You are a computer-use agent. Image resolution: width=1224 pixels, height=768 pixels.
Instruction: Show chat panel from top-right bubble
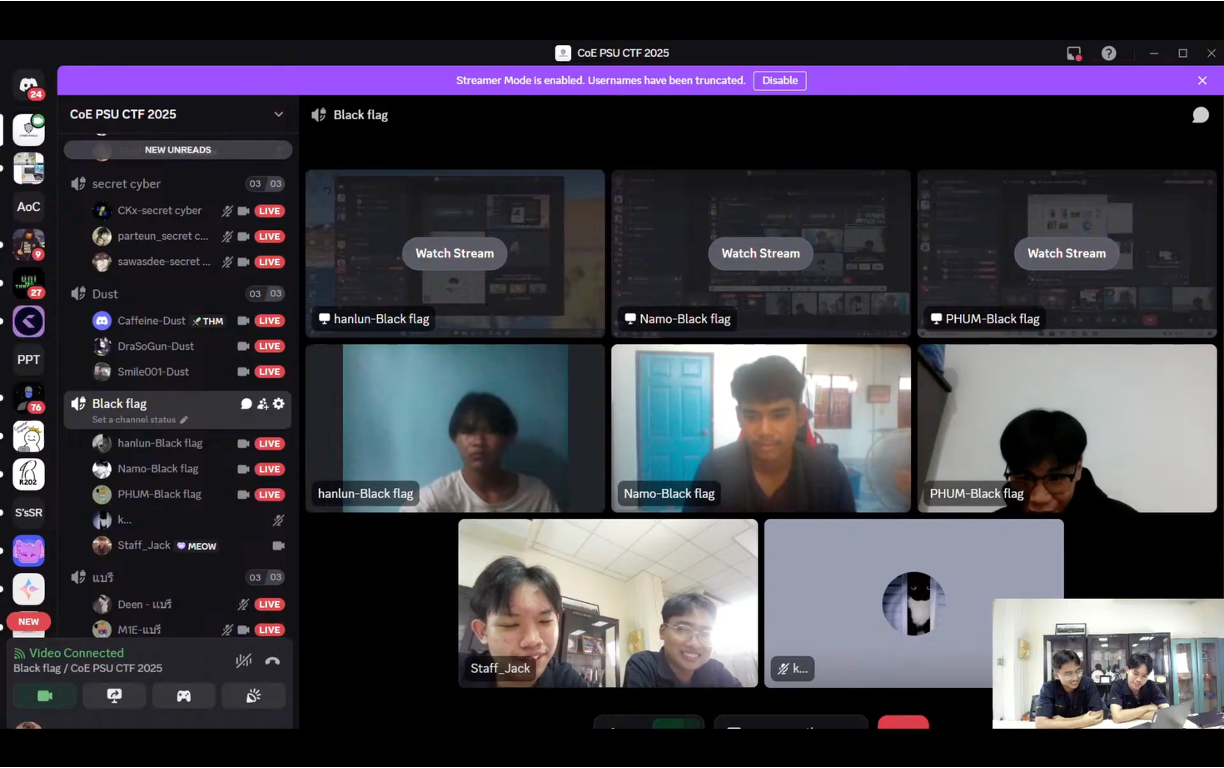1200,115
